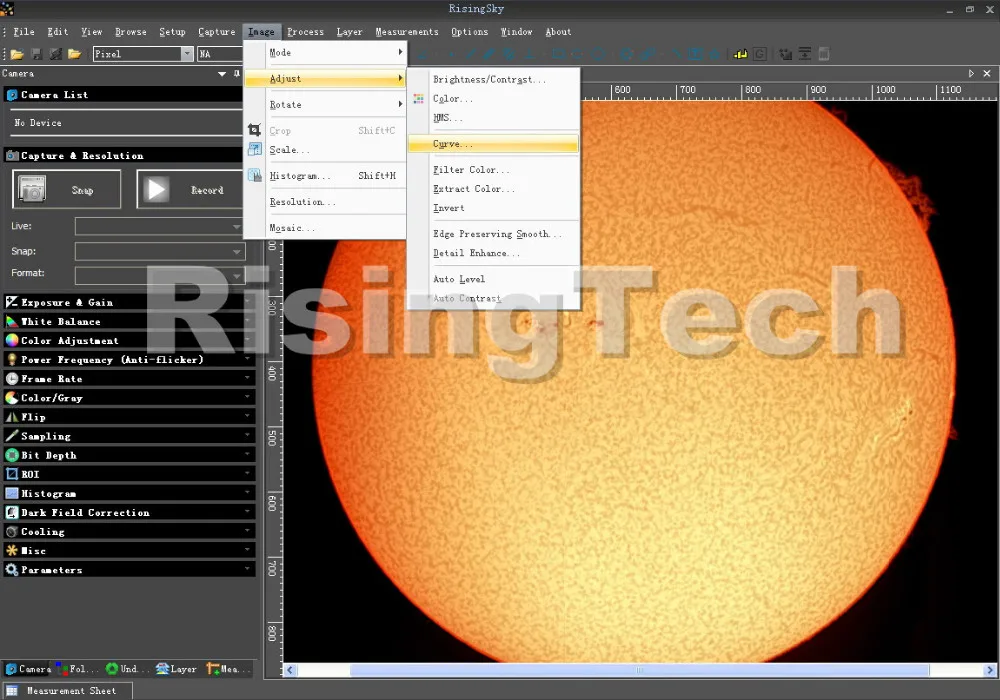
Task: Click the Crop icon in the Image menu
Action: point(255,131)
